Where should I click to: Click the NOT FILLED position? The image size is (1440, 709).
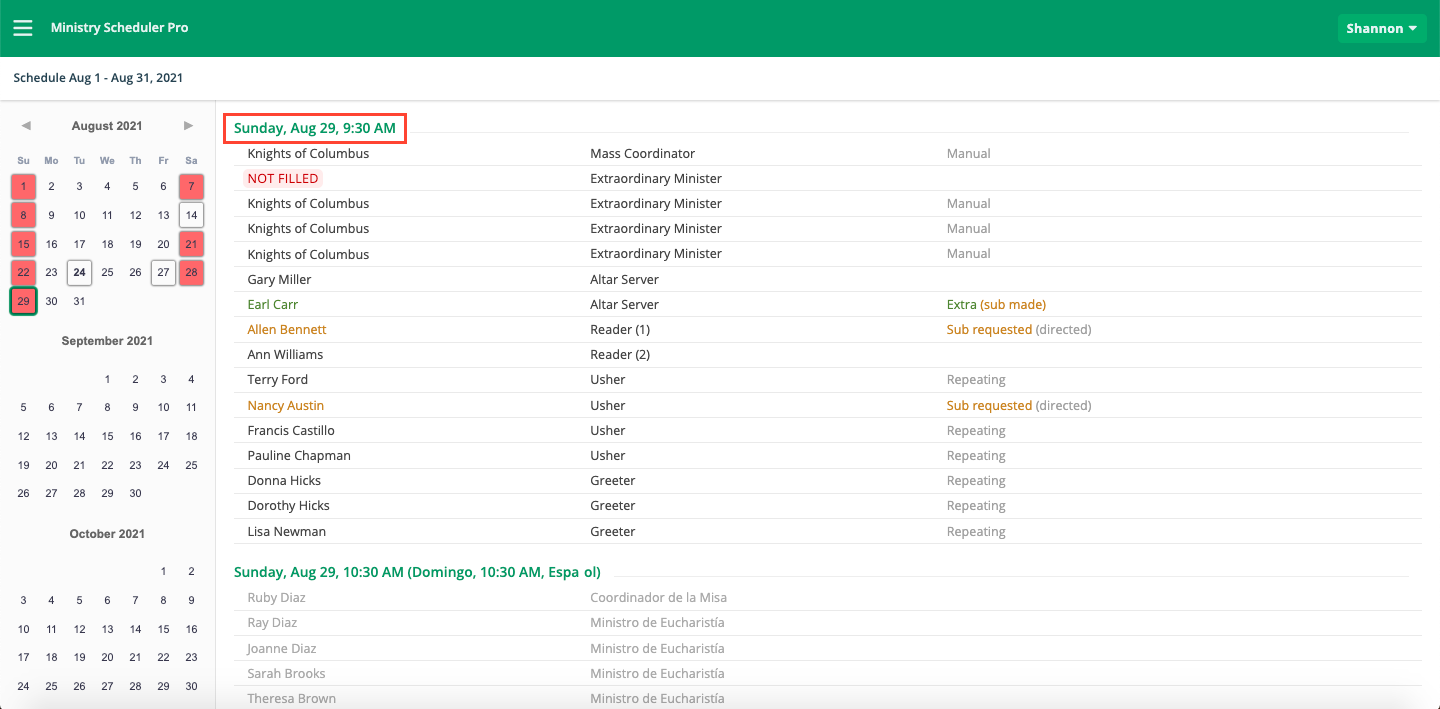point(283,179)
